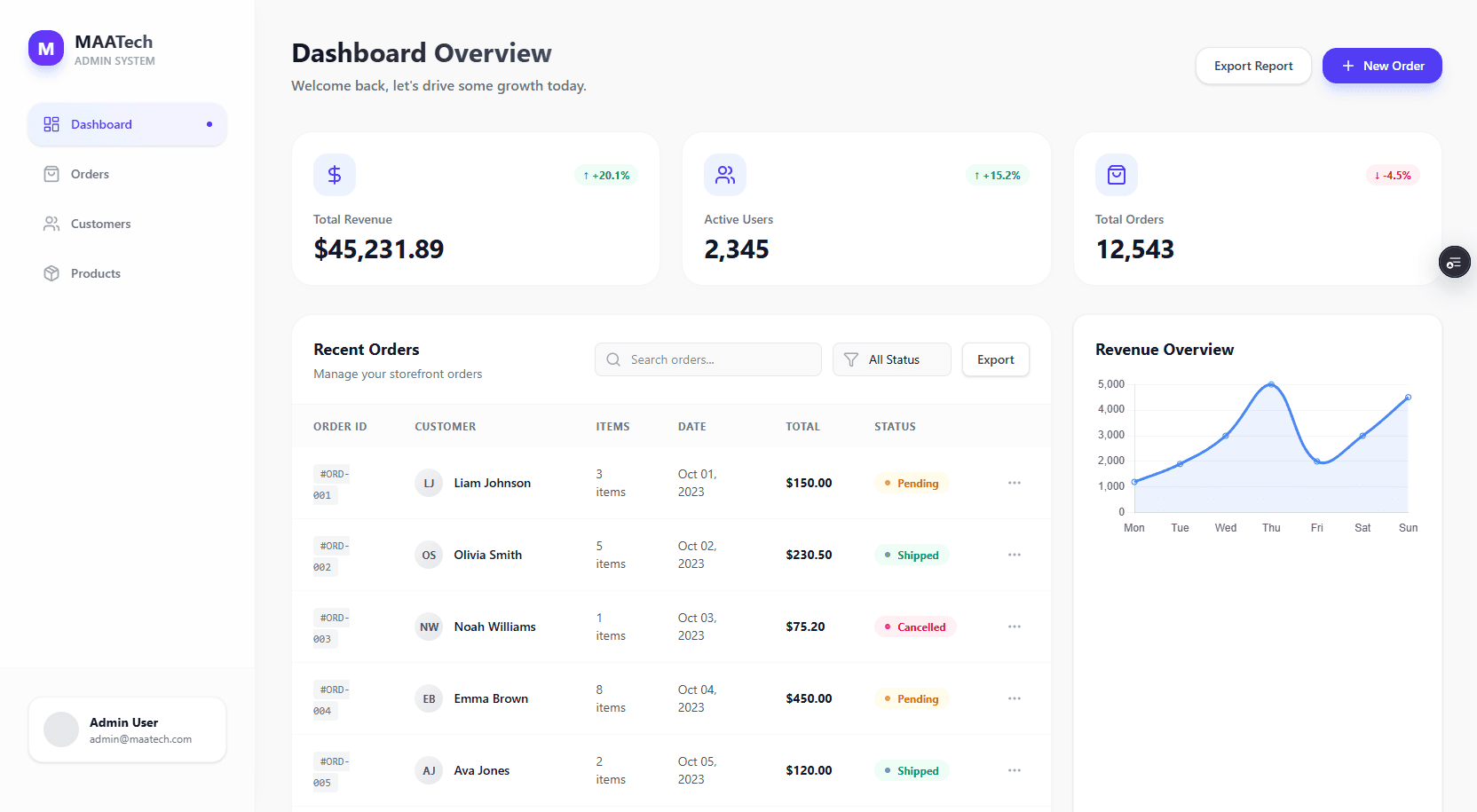Viewport: 1477px width, 812px height.
Task: Click the Admin User avatar
Action: 61,729
